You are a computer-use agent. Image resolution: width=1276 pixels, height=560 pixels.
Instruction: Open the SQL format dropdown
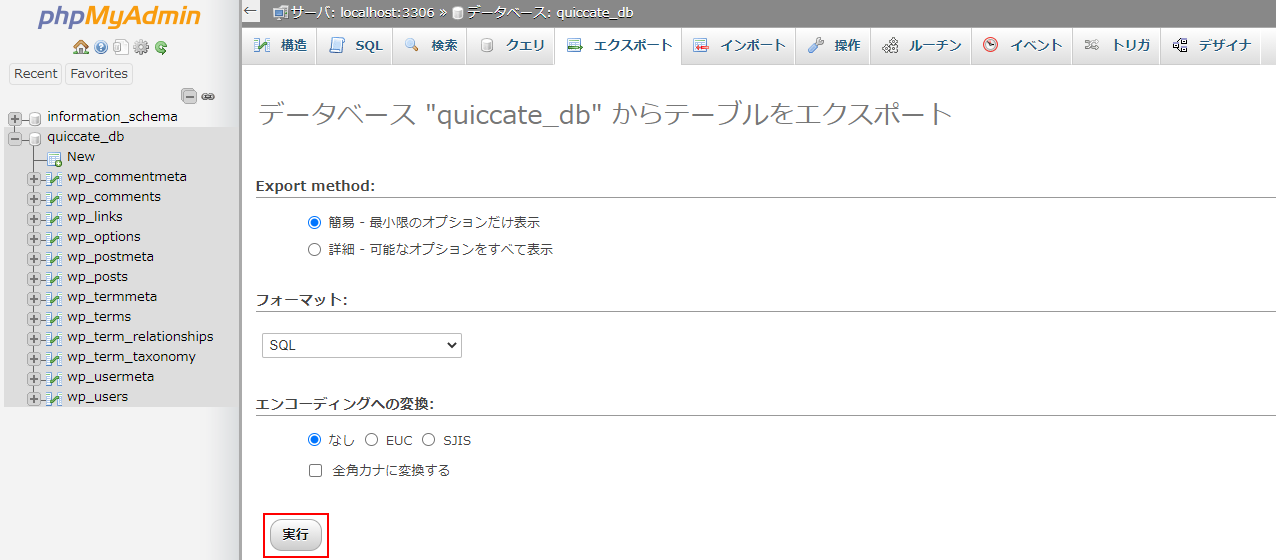[x=362, y=345]
